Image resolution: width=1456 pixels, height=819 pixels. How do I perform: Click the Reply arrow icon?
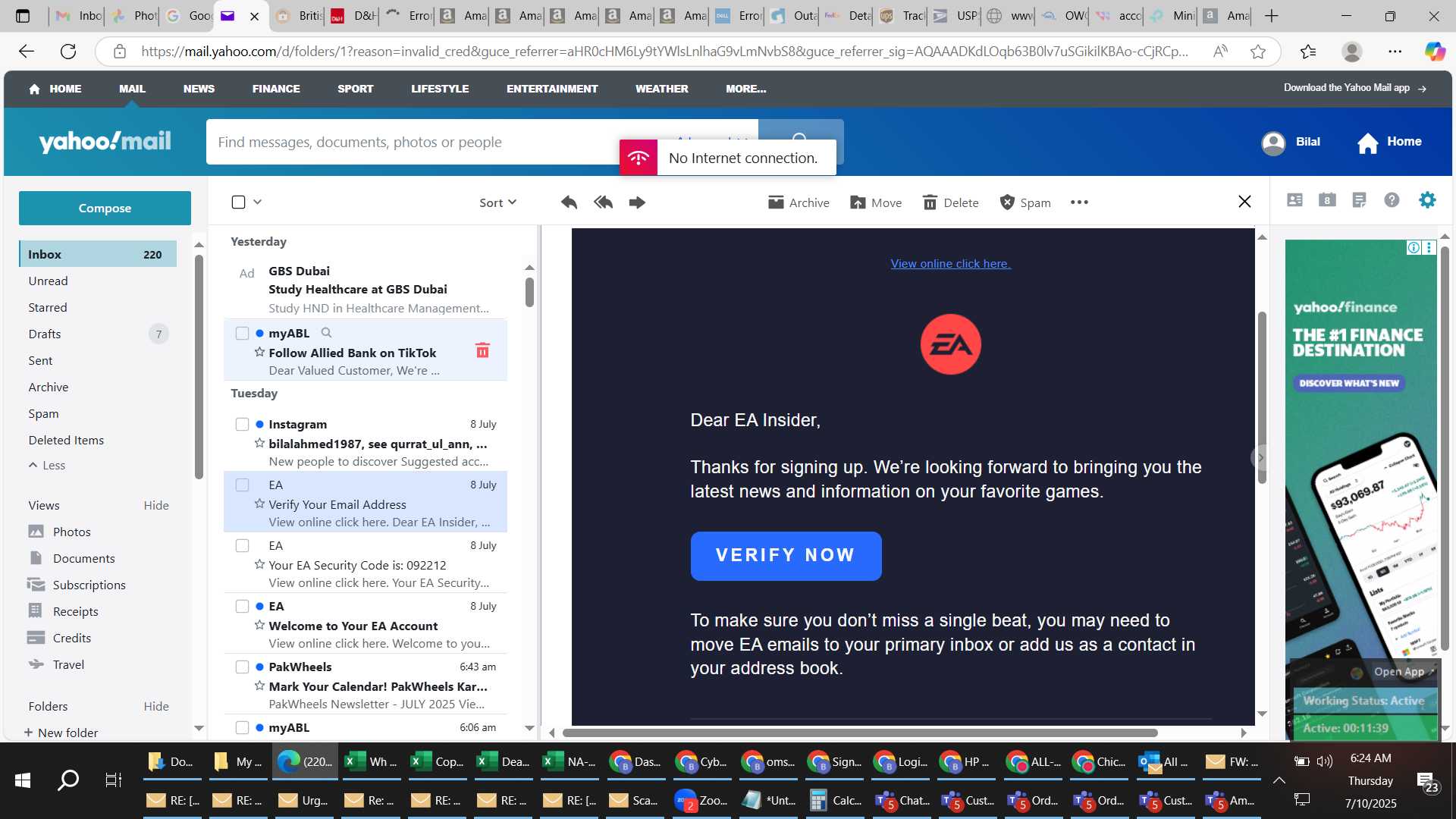[569, 202]
